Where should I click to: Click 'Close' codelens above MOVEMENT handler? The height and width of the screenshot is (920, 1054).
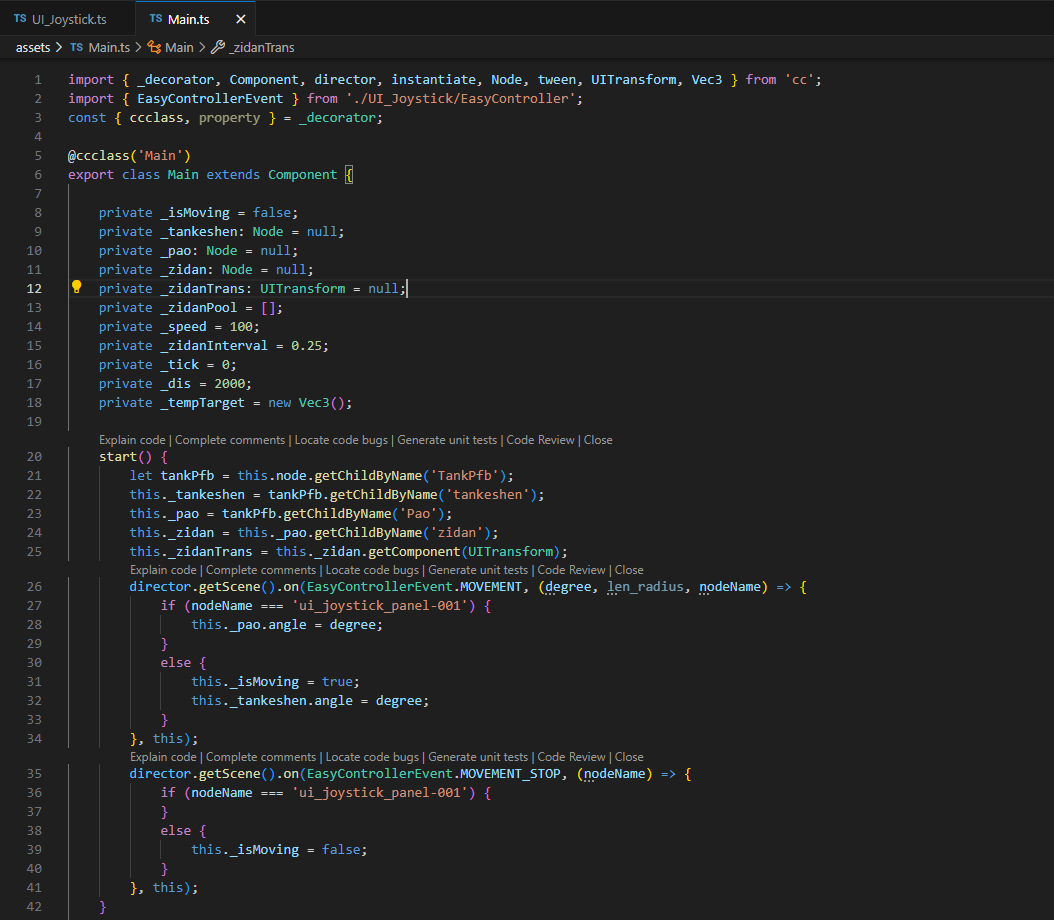point(629,569)
